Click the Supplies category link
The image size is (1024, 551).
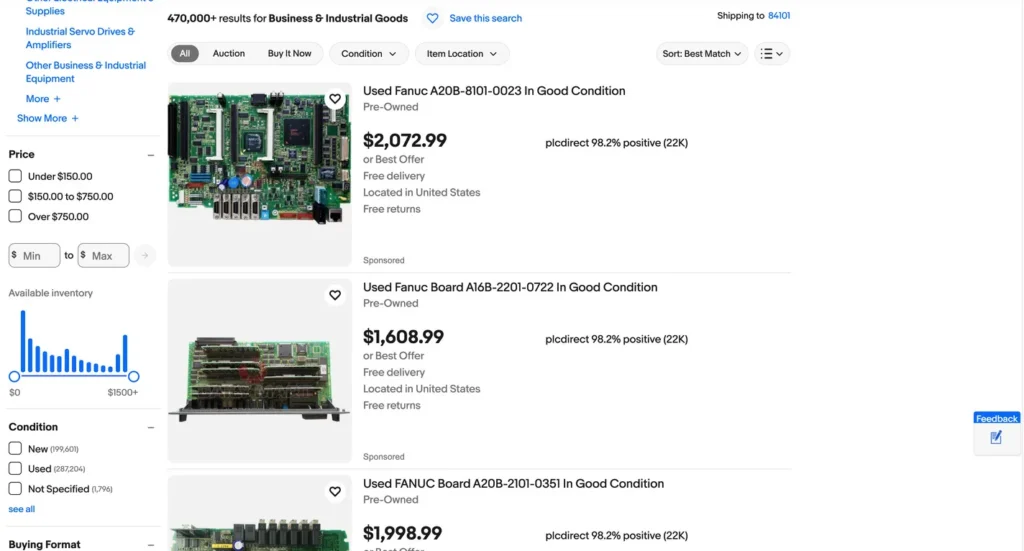tap(45, 11)
